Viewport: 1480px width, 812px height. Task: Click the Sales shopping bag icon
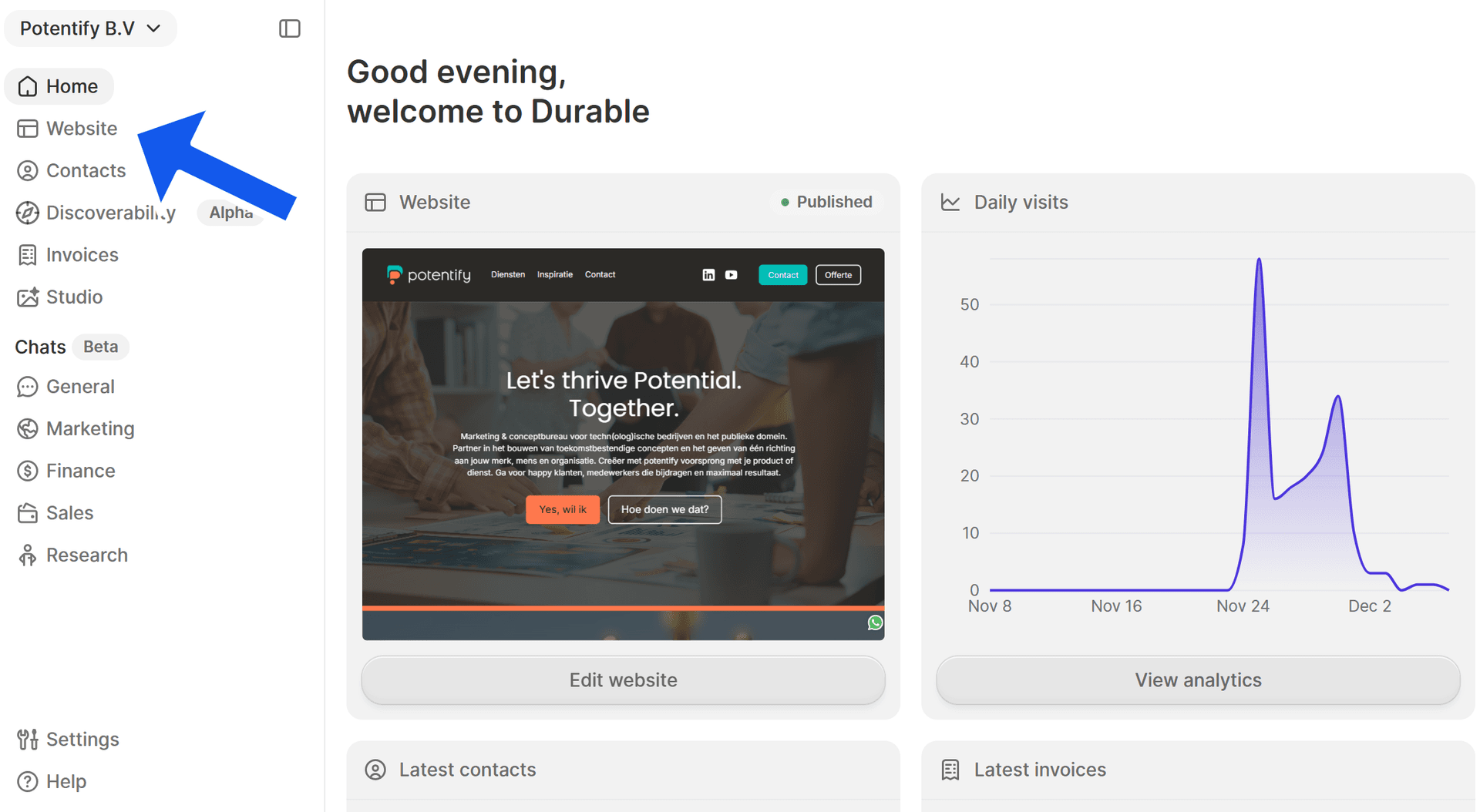click(x=28, y=513)
